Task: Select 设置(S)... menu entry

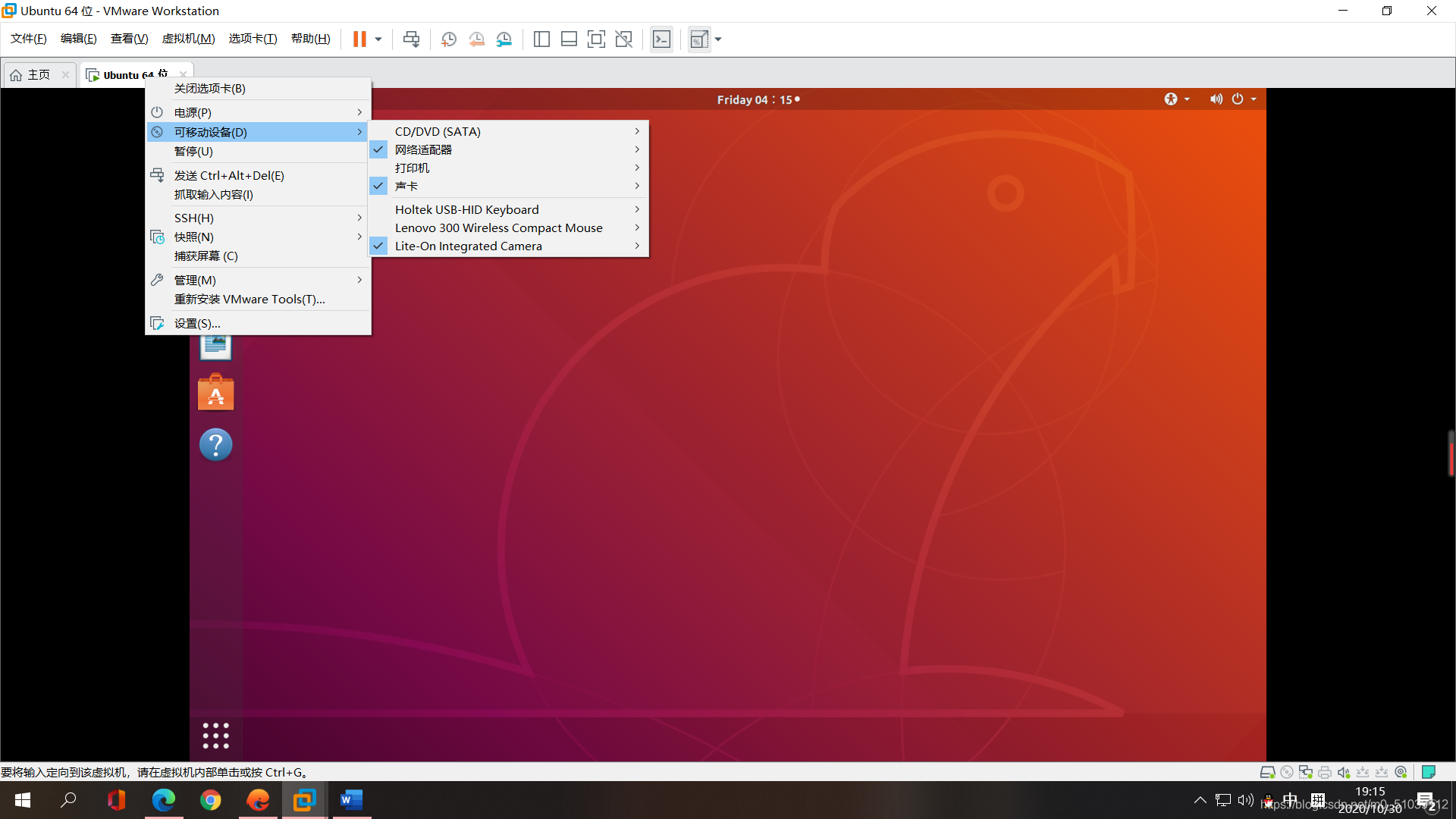Action: [197, 323]
